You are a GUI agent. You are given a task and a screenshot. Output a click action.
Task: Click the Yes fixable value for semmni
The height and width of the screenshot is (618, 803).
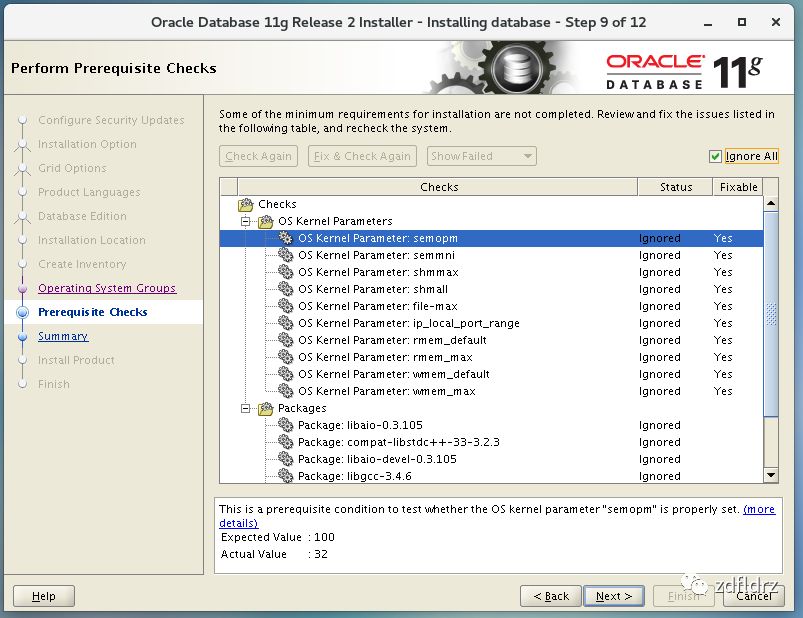tap(723, 255)
